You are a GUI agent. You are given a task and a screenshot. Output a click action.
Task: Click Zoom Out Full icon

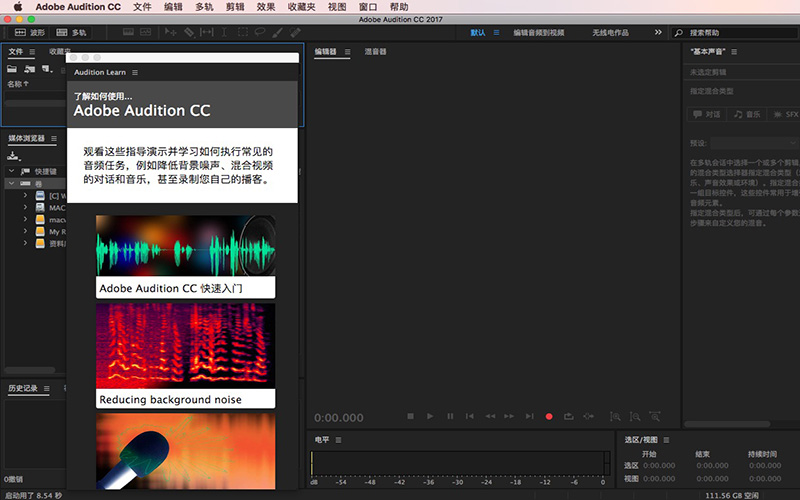[x=655, y=417]
